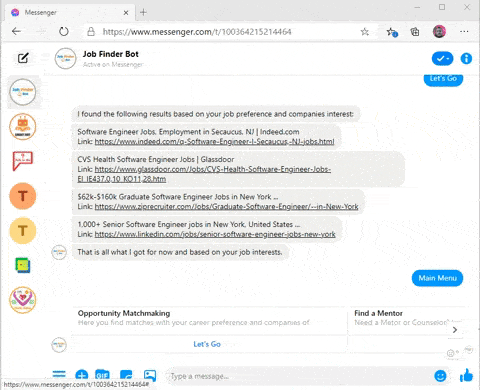
Task: Choose a sticker icon in composer
Action: (126, 375)
